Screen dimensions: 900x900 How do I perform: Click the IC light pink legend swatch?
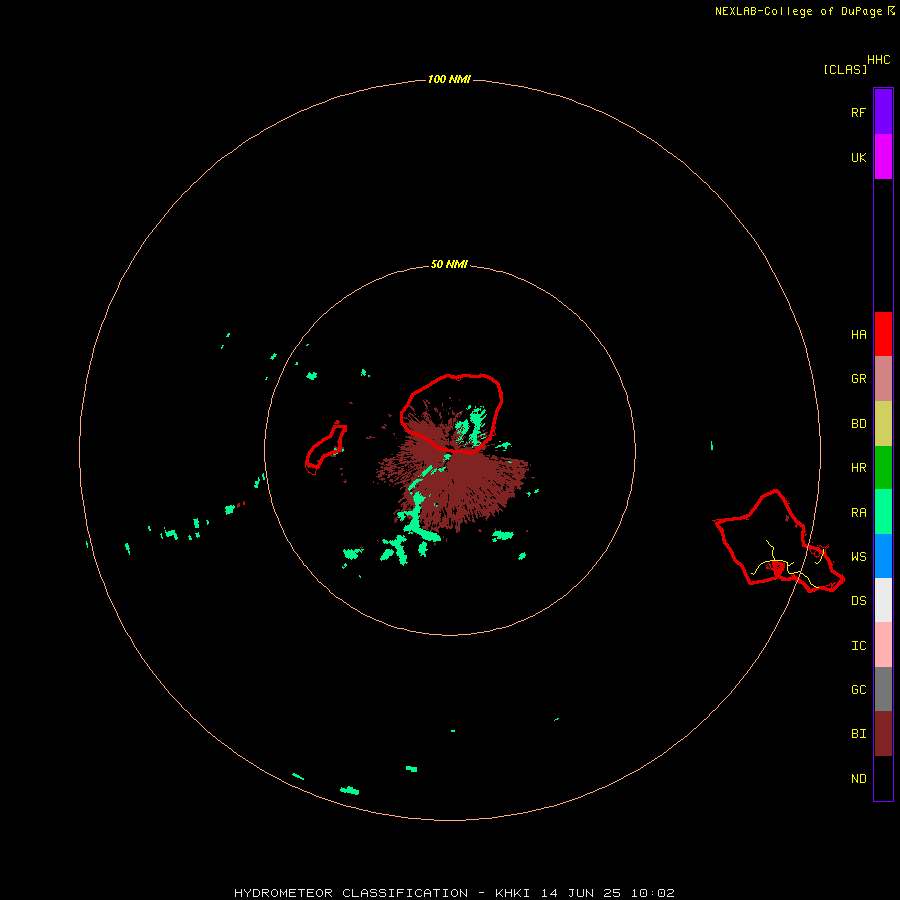point(883,645)
